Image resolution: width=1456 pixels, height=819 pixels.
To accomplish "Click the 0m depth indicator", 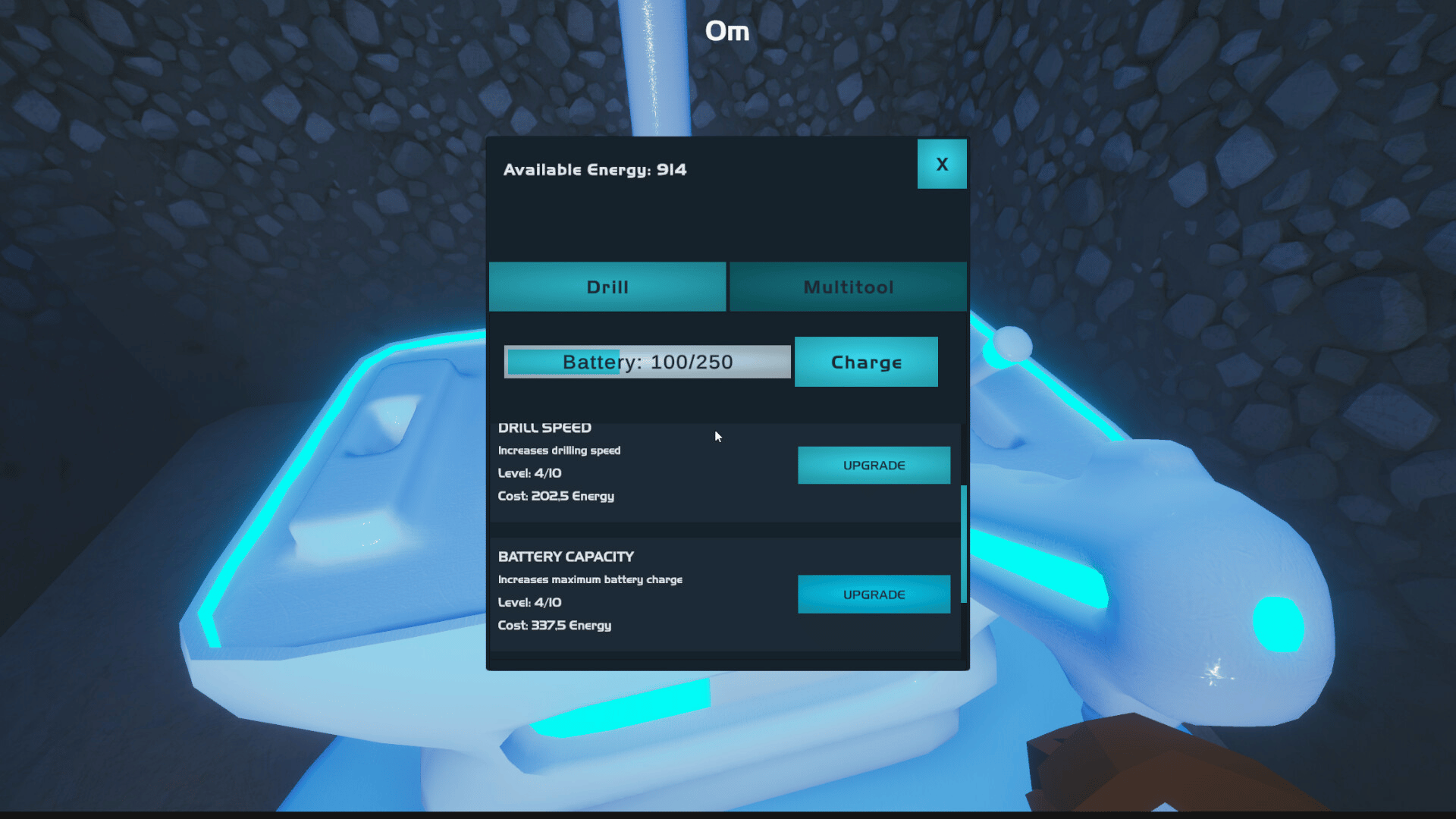I will (726, 31).
